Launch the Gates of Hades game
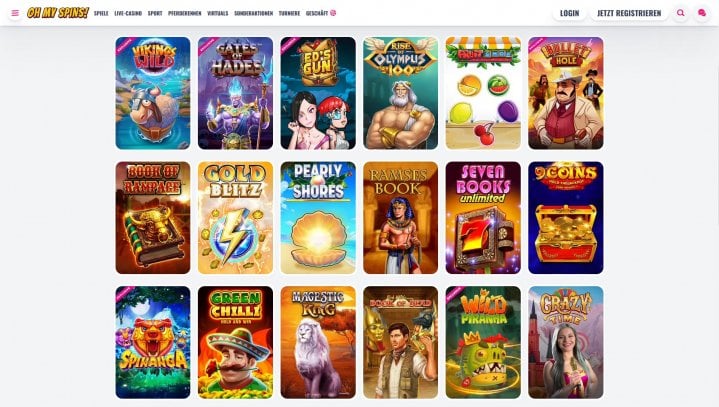Screen dimensions: 719x407 235,93
